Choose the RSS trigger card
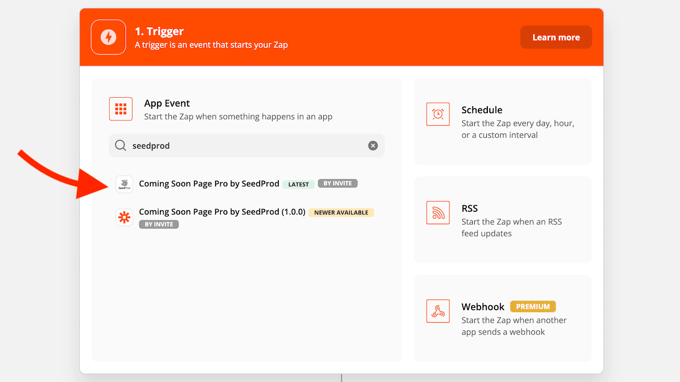Screen dimensions: 680x382 click(x=502, y=220)
